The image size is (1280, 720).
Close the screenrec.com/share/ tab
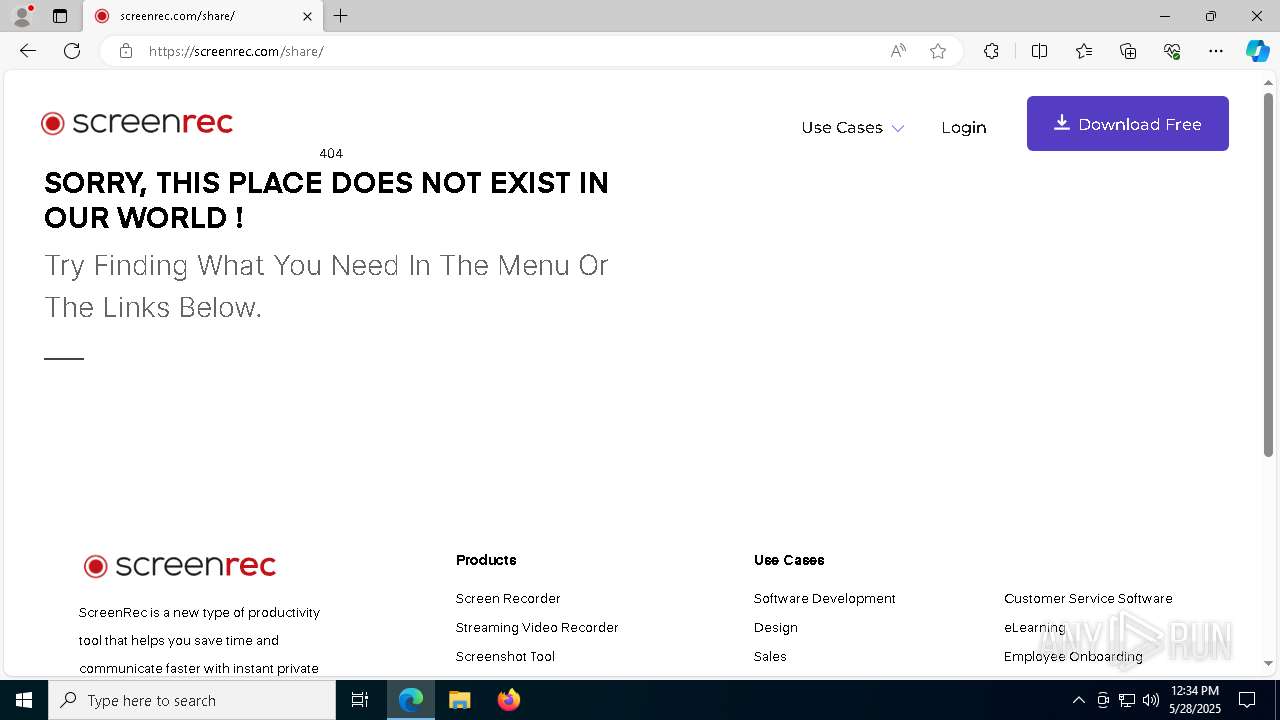[x=307, y=16]
